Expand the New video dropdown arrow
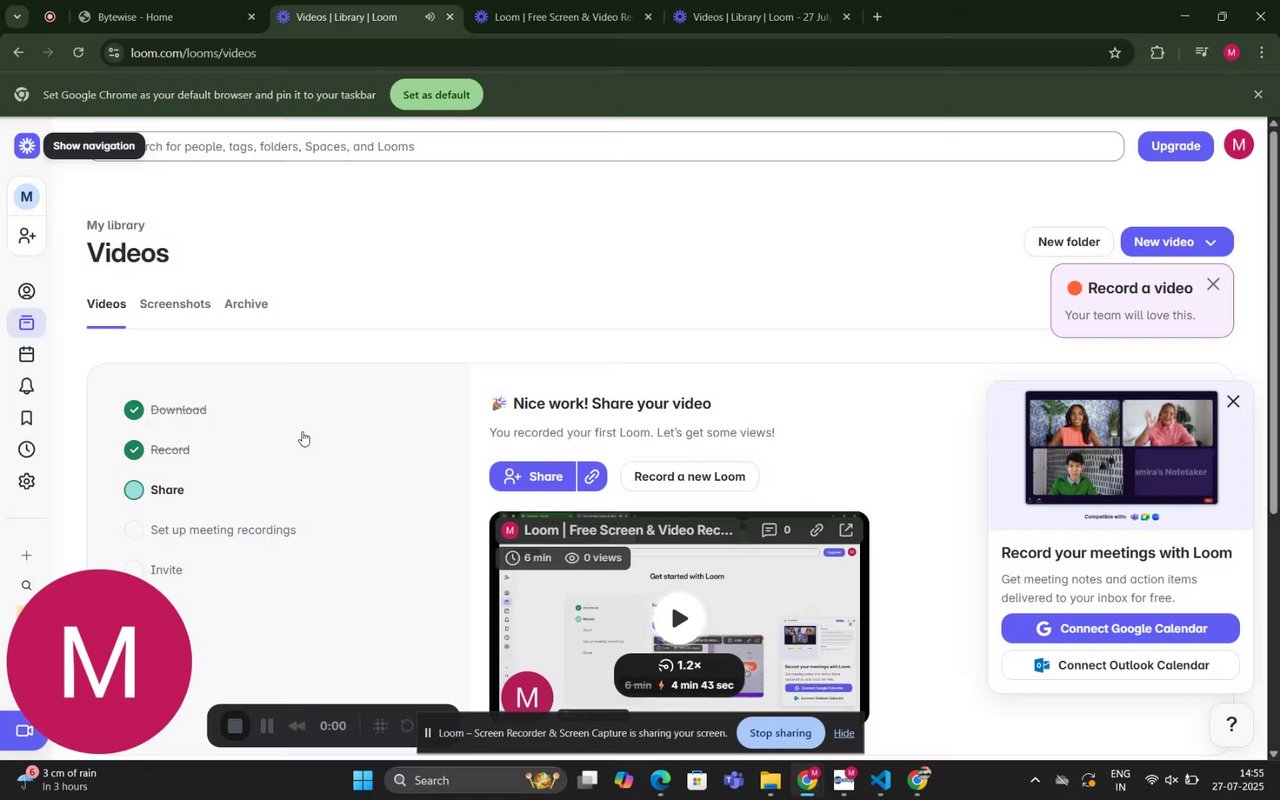 tap(1211, 242)
